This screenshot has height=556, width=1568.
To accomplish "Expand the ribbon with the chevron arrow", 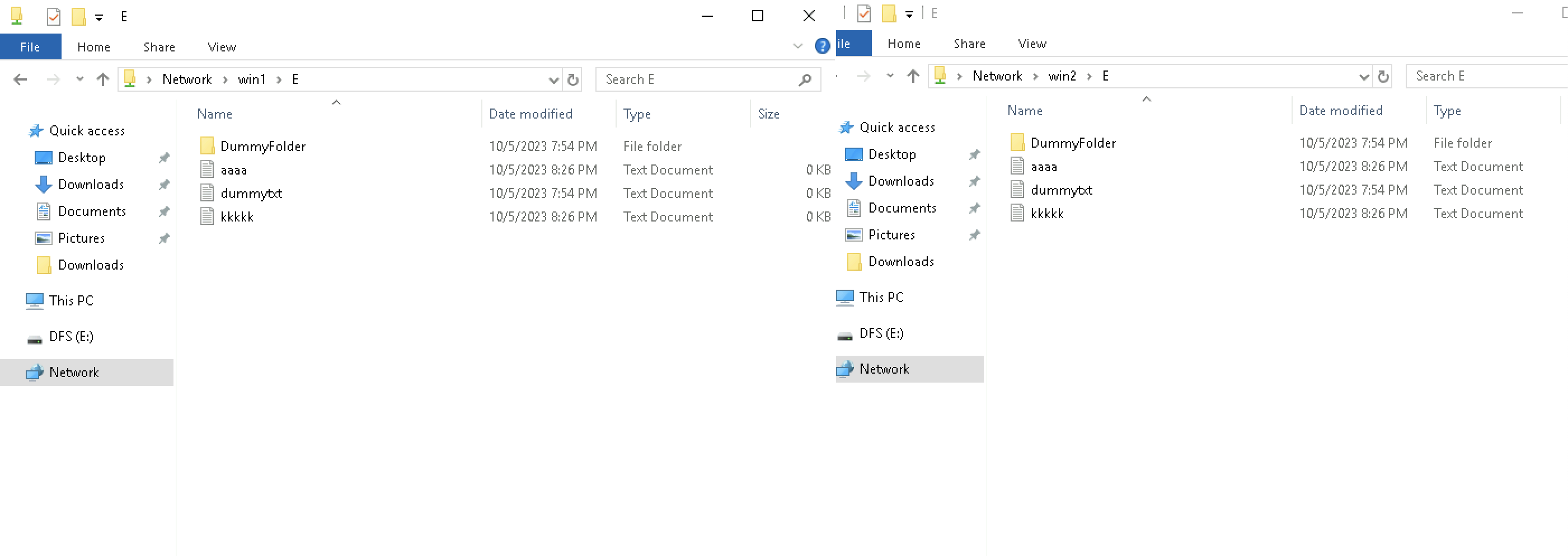I will click(797, 46).
